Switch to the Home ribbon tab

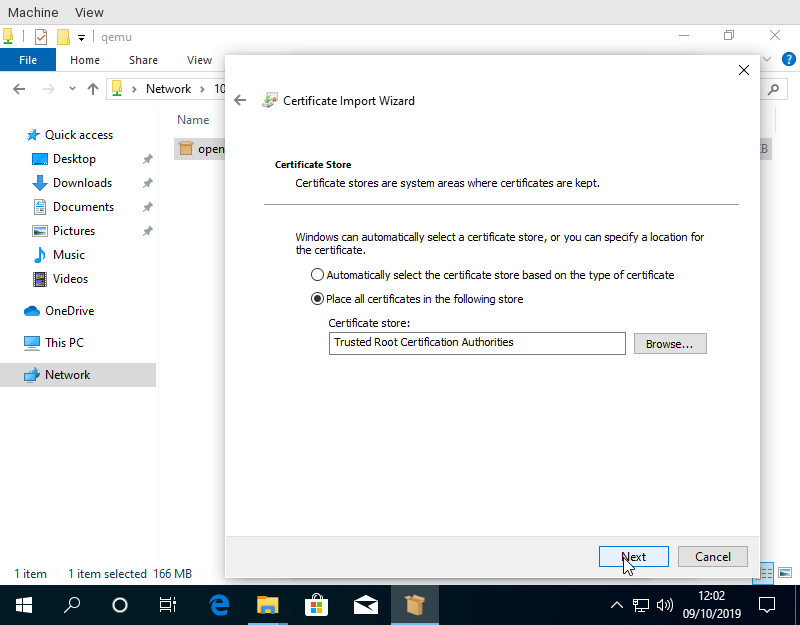tap(85, 60)
